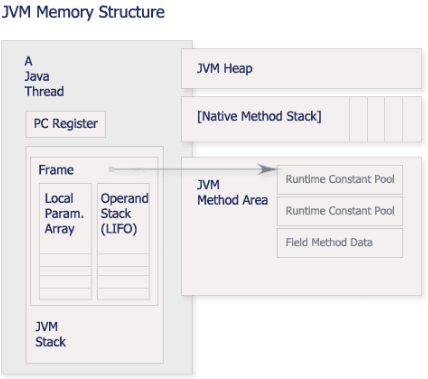This screenshot has width=428, height=379.
Task: Click the JVM Stack label
Action: (x=50, y=334)
